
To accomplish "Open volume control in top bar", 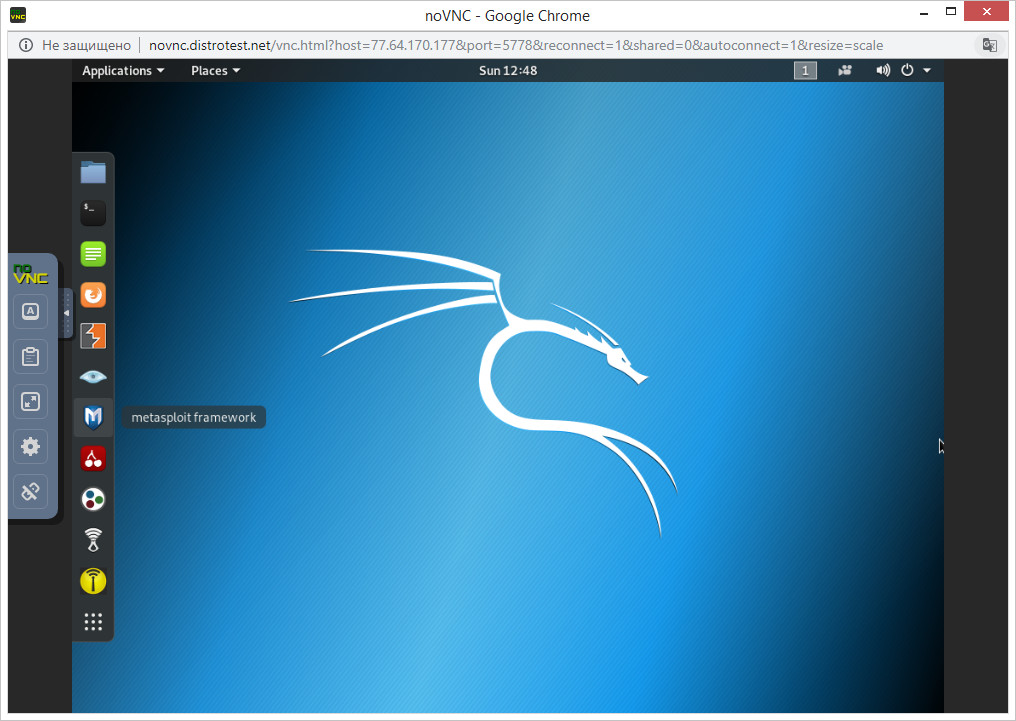I will (x=883, y=71).
